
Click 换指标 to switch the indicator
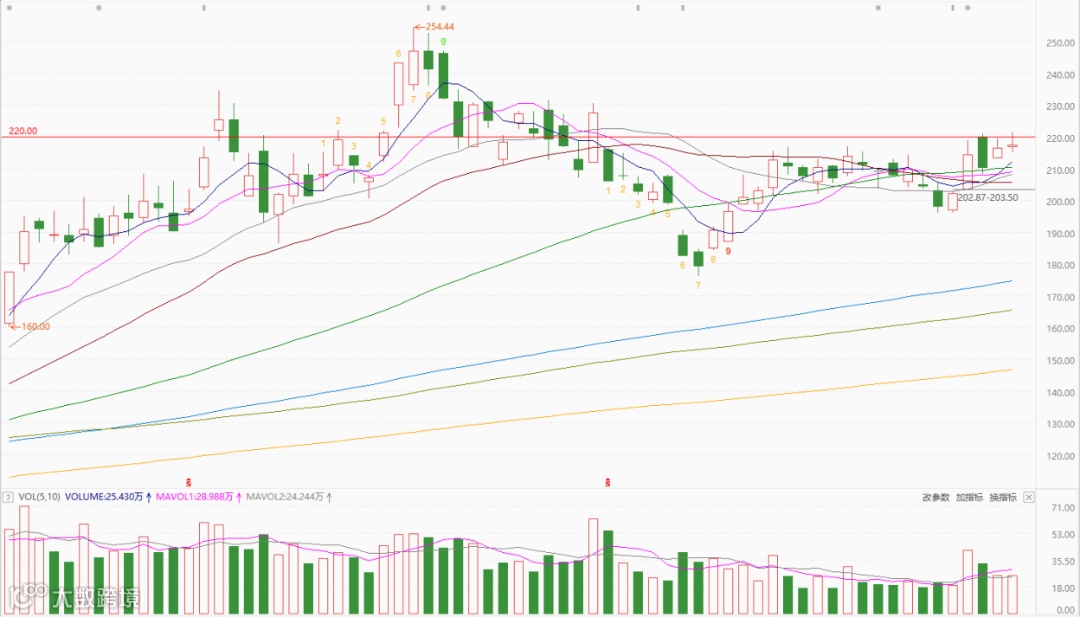tap(1003, 497)
